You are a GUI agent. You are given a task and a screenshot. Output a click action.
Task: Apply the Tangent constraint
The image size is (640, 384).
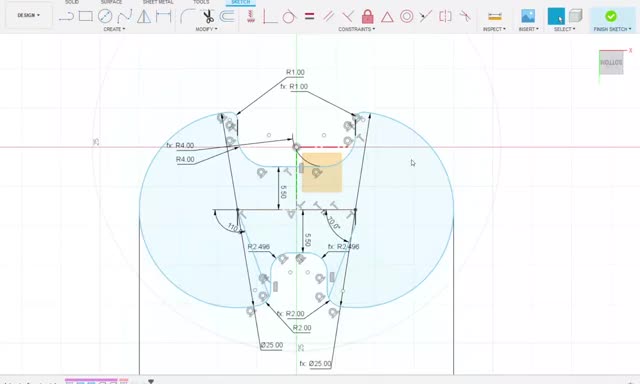coord(289,16)
